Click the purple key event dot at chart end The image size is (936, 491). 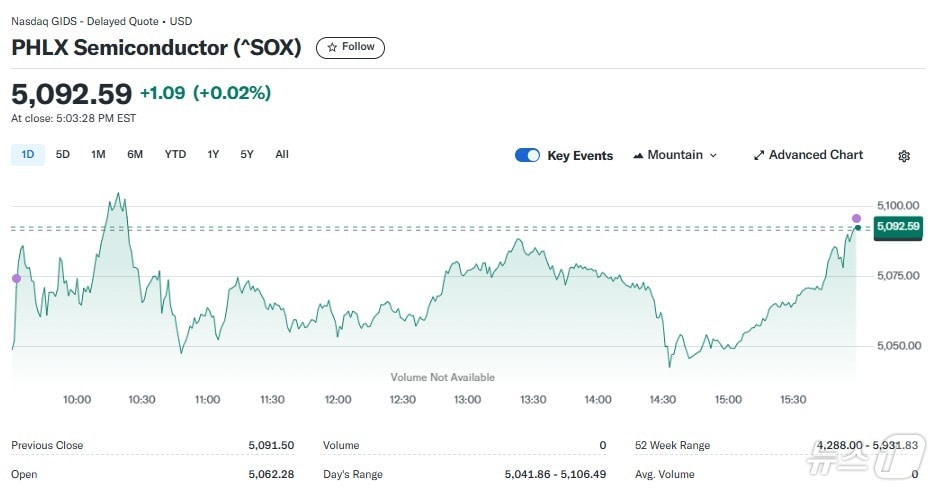[x=856, y=218]
